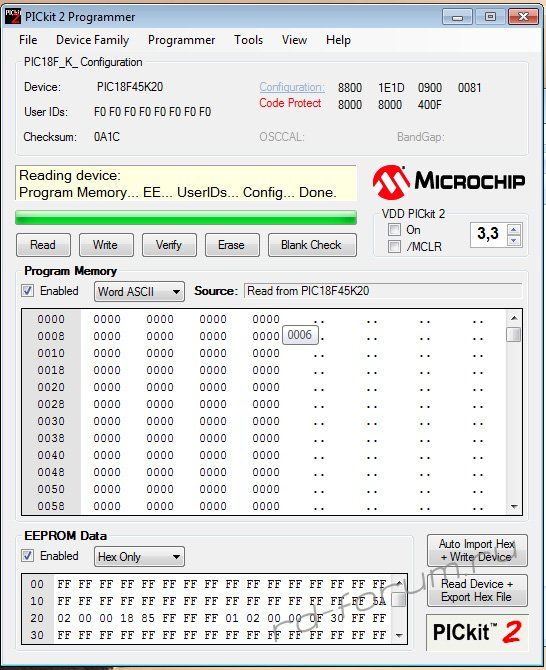
Task: Click program memory address 0040 row
Action: 51,455
